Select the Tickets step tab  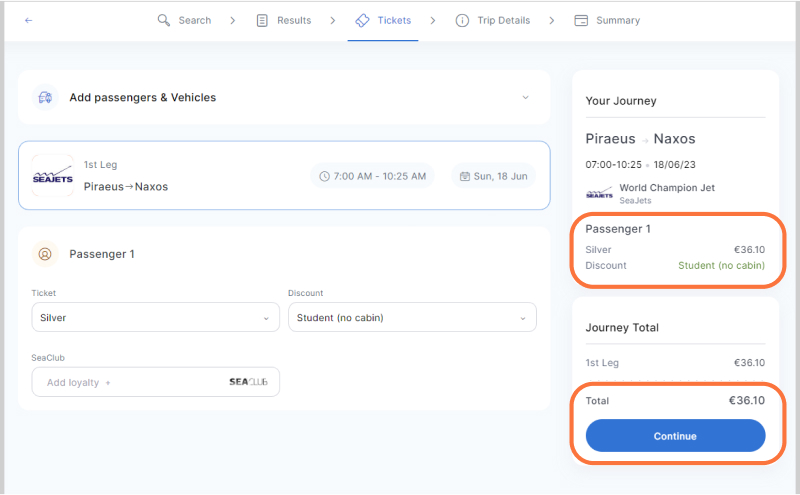coord(383,20)
